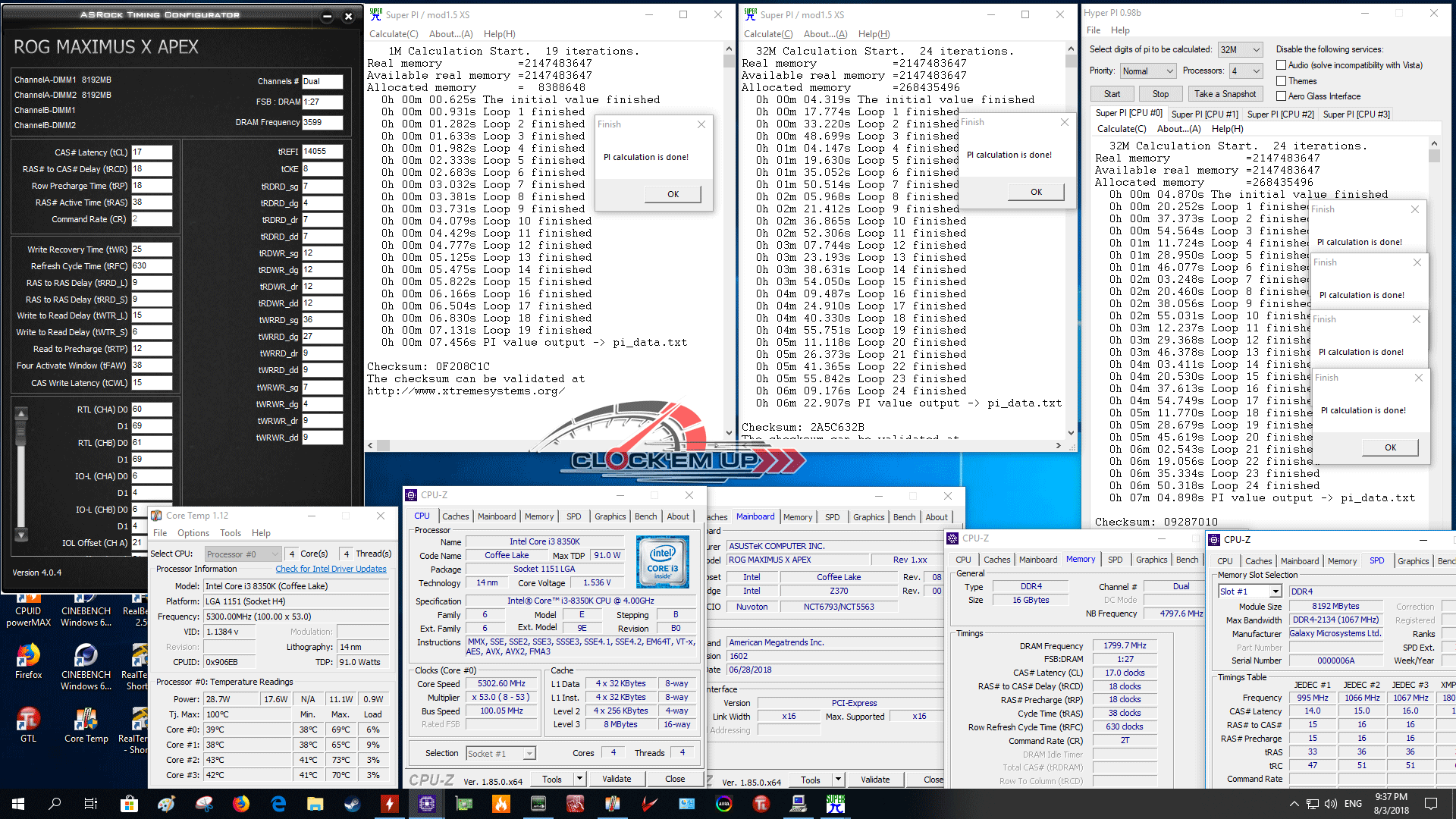Click the volume speaker tray icon
This screenshot has width=1456, height=819.
(x=1331, y=804)
